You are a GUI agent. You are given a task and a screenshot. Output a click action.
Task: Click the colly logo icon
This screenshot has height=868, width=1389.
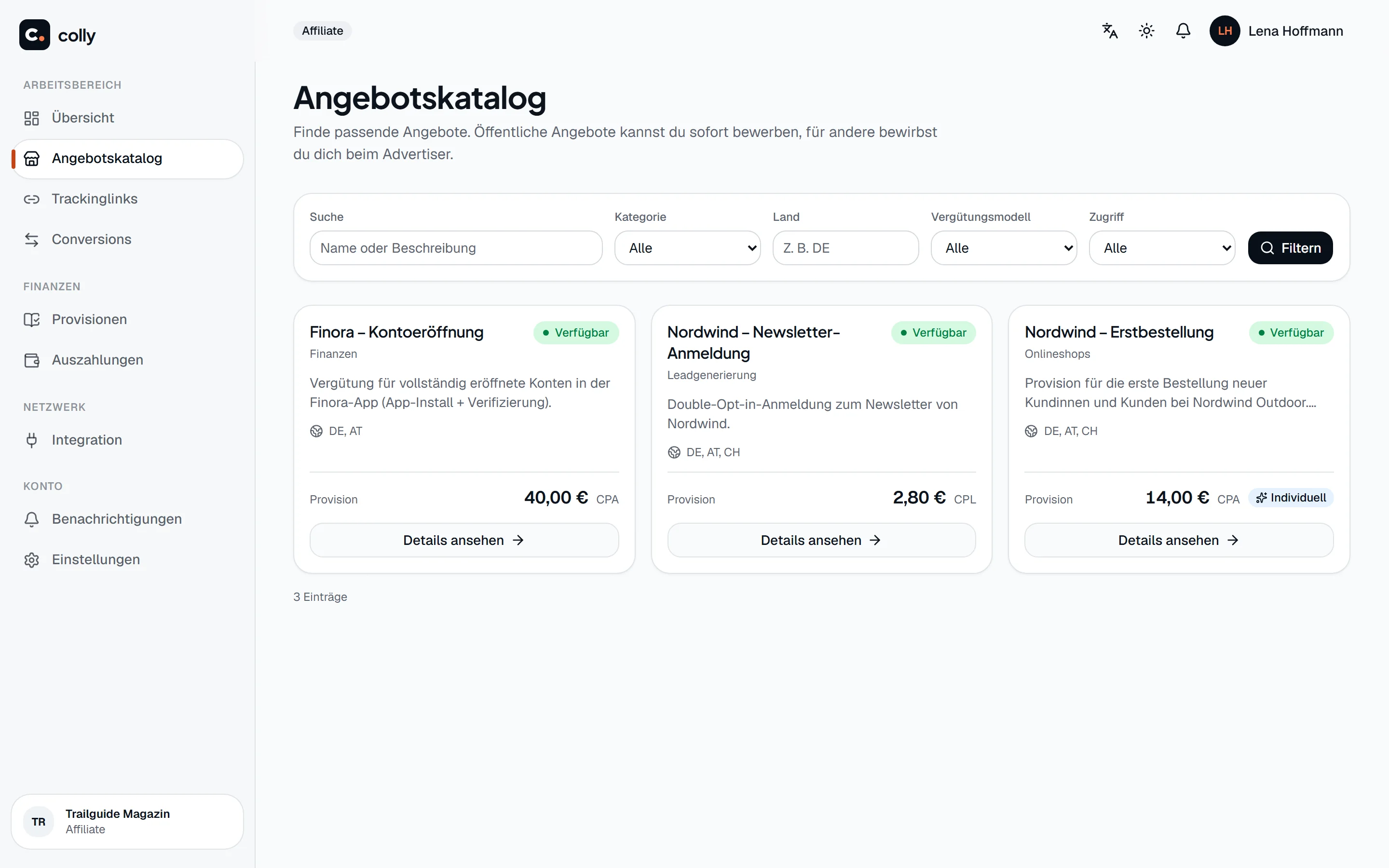click(34, 35)
